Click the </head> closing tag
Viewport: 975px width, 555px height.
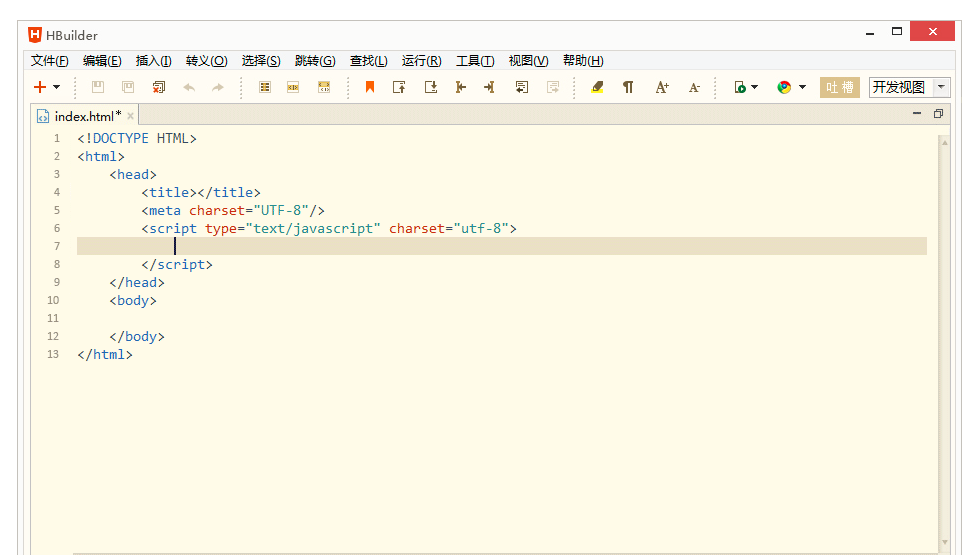click(x=137, y=282)
